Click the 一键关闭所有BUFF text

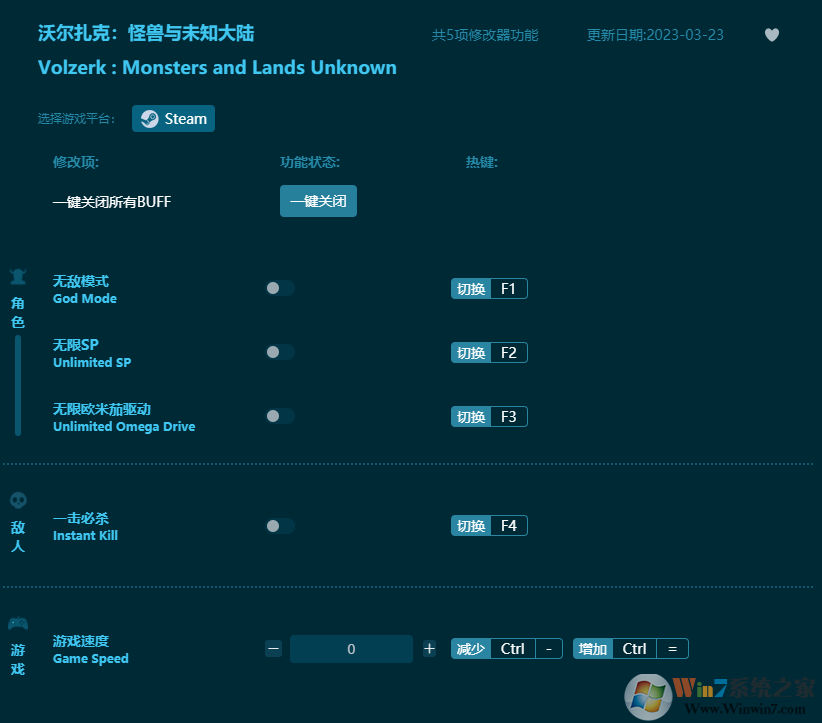[x=112, y=202]
